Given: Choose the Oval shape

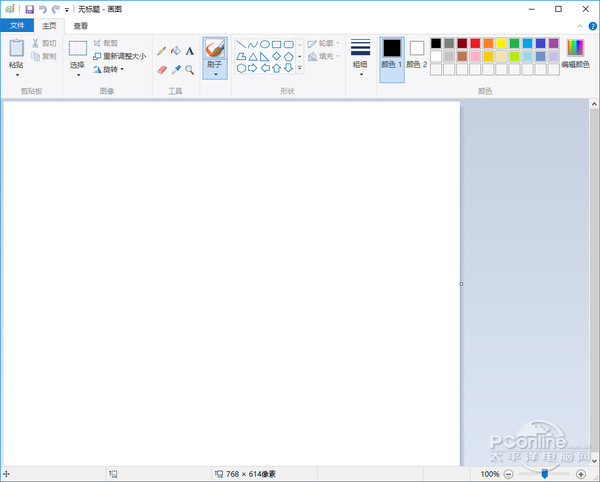Looking at the screenshot, I should click(x=265, y=44).
